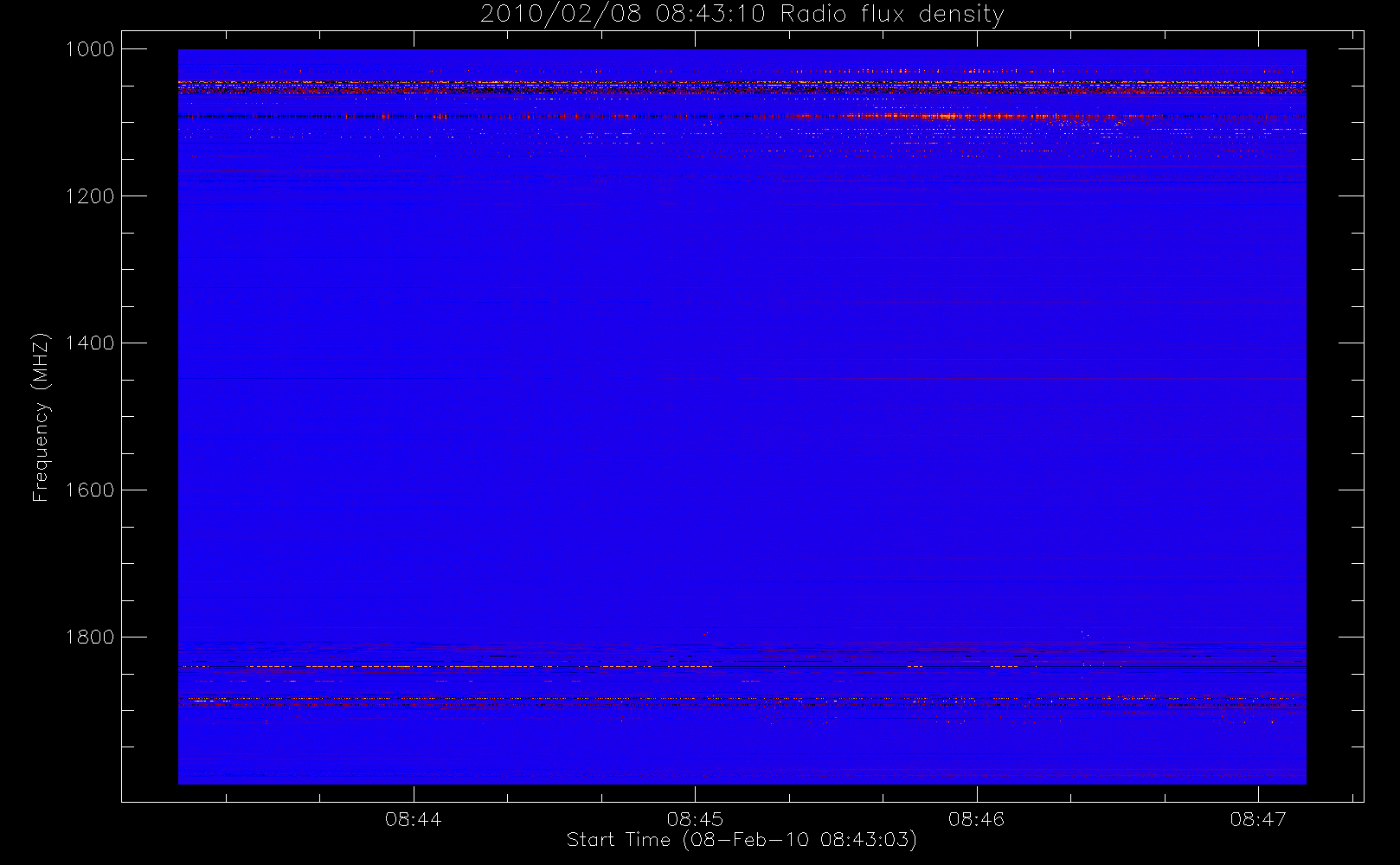The height and width of the screenshot is (865, 1400).
Task: Click the 1600 frequency tick label
Action: coord(90,490)
